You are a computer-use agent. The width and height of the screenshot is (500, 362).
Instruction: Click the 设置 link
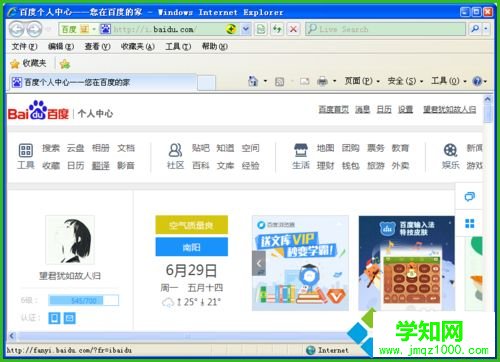[405, 109]
